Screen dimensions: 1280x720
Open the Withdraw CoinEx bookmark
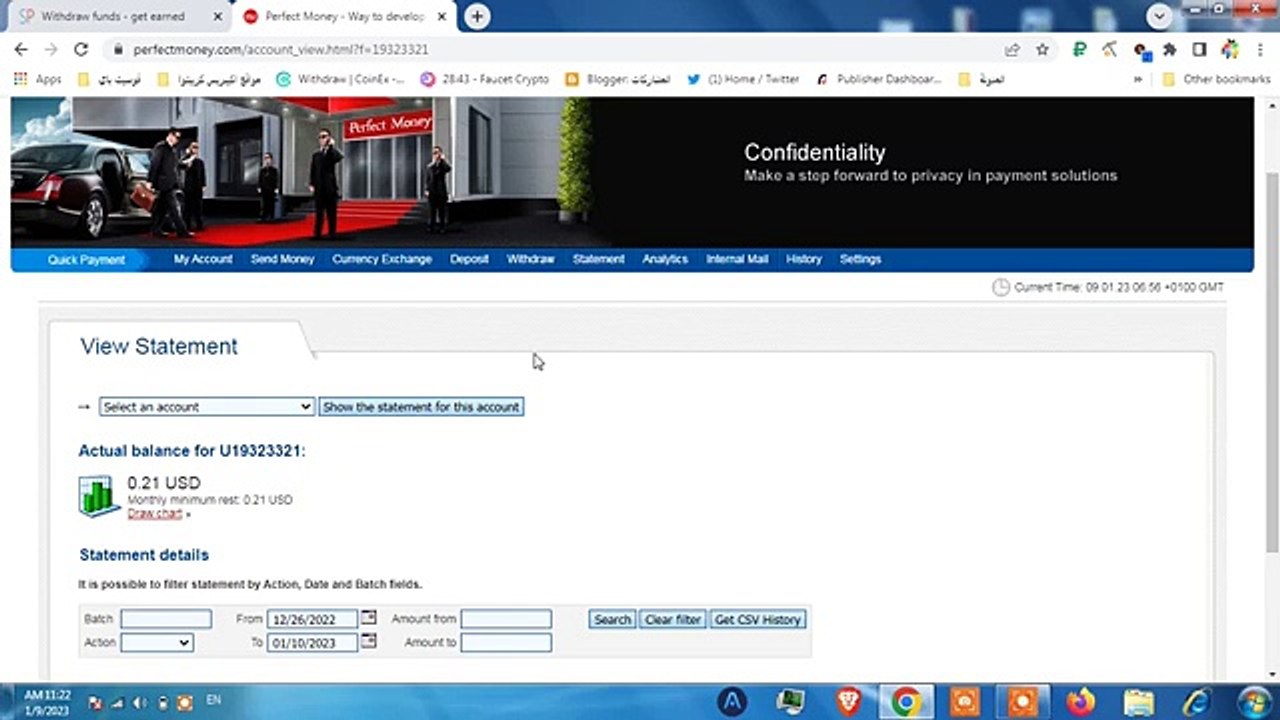[x=340, y=79]
